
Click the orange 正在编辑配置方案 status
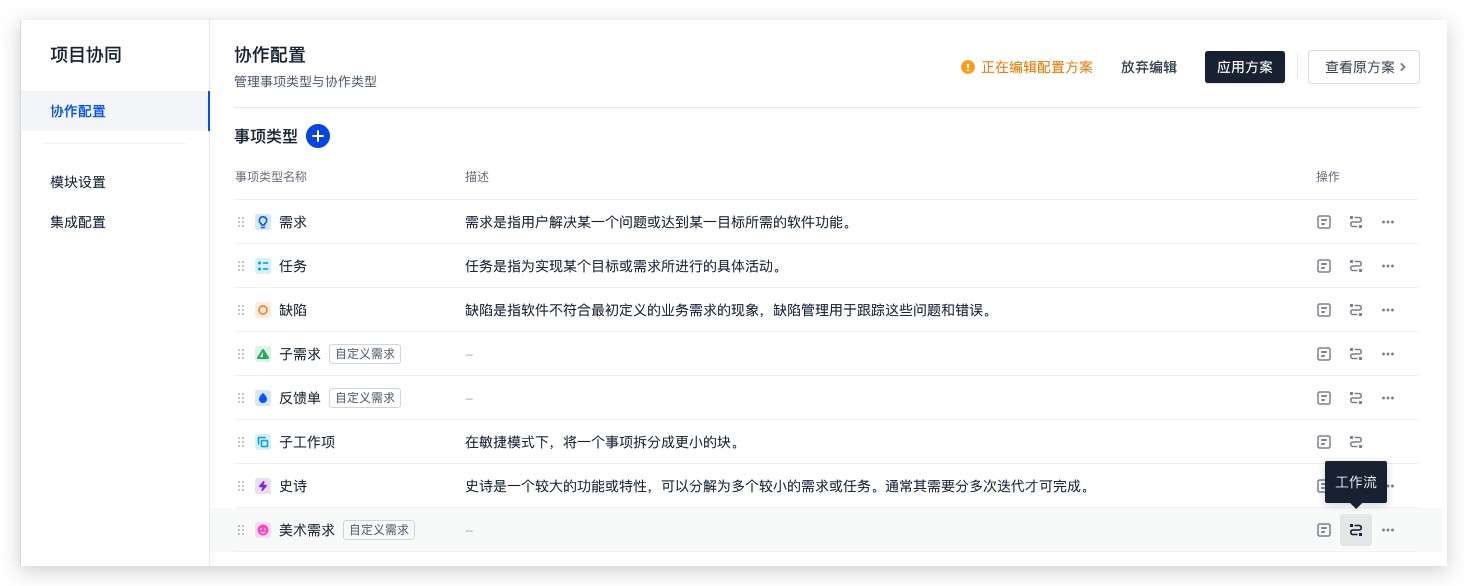1027,67
